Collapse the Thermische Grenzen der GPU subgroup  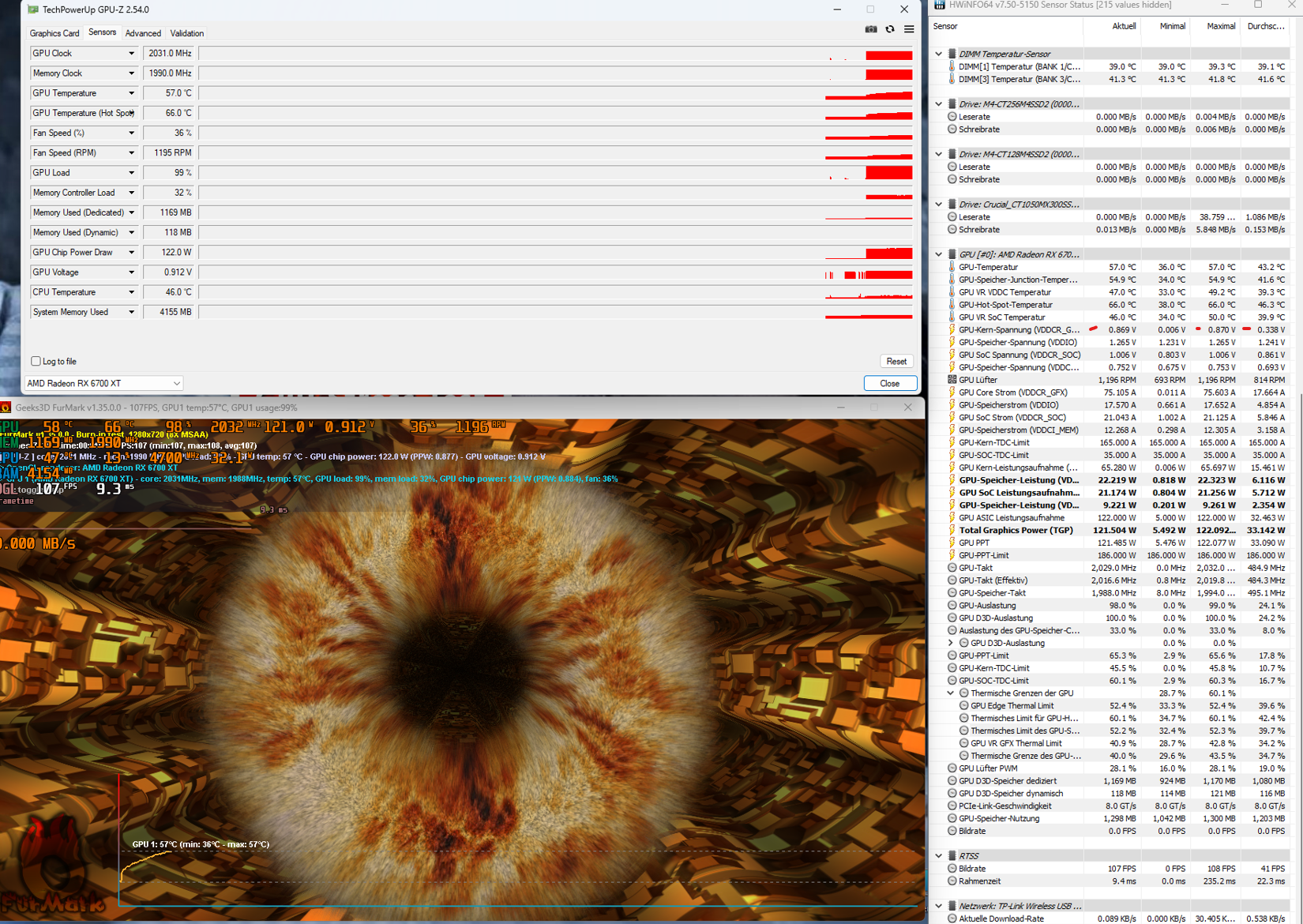952,693
